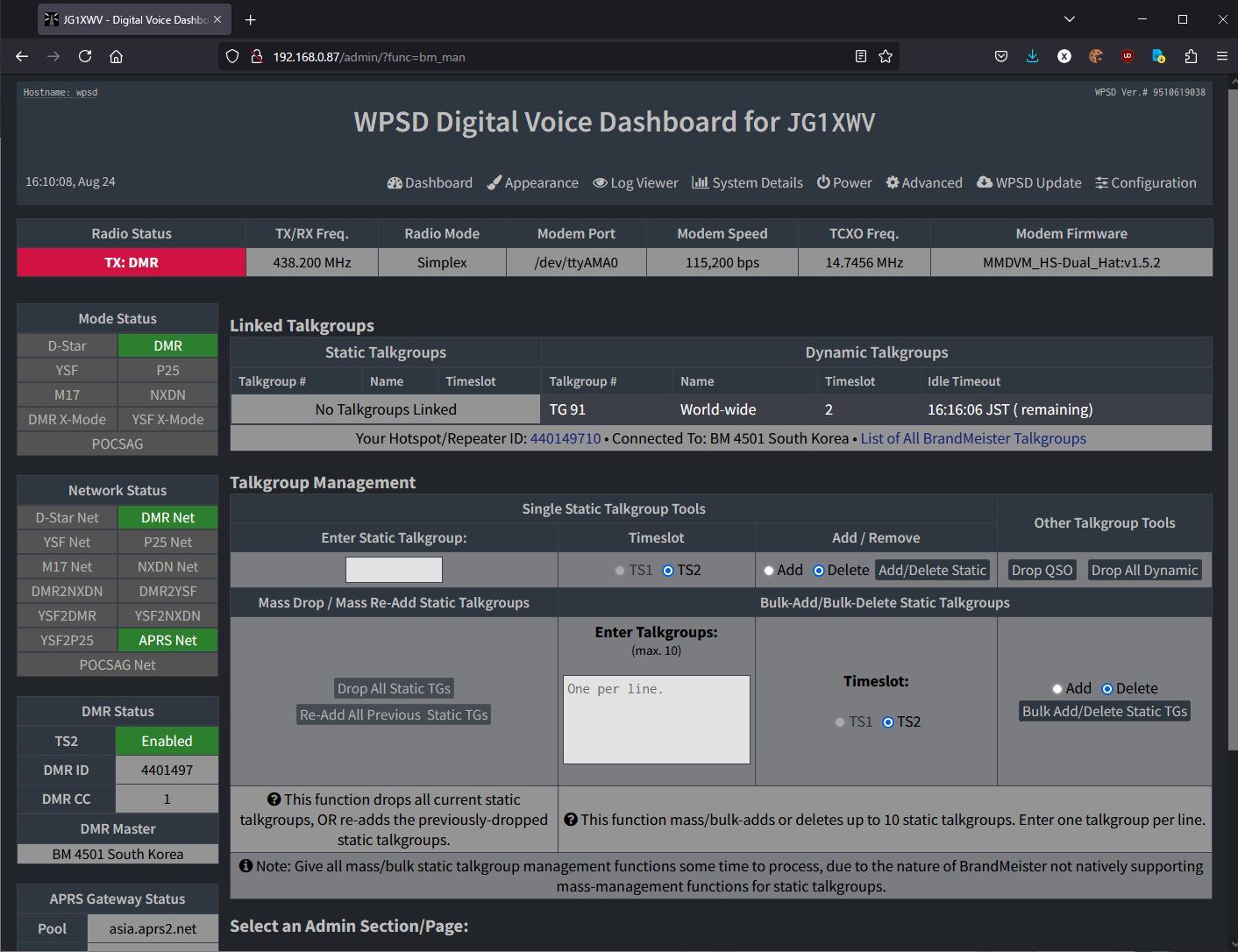Image resolution: width=1238 pixels, height=952 pixels.
Task: Bookmark this page with the star icon
Action: click(886, 56)
